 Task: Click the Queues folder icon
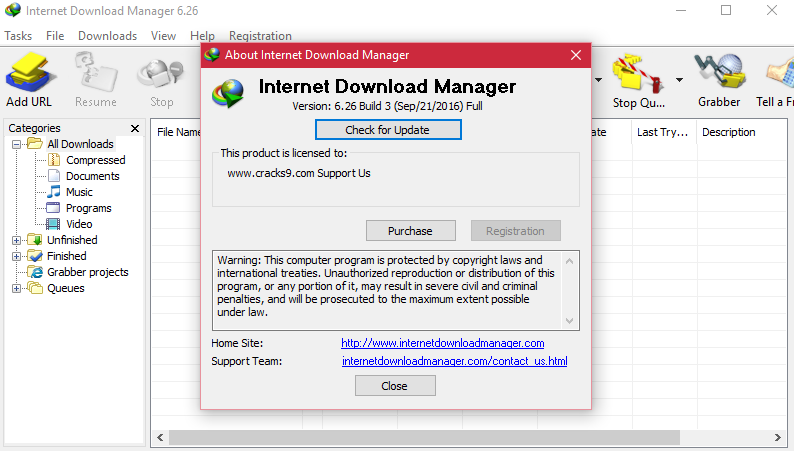[x=35, y=288]
